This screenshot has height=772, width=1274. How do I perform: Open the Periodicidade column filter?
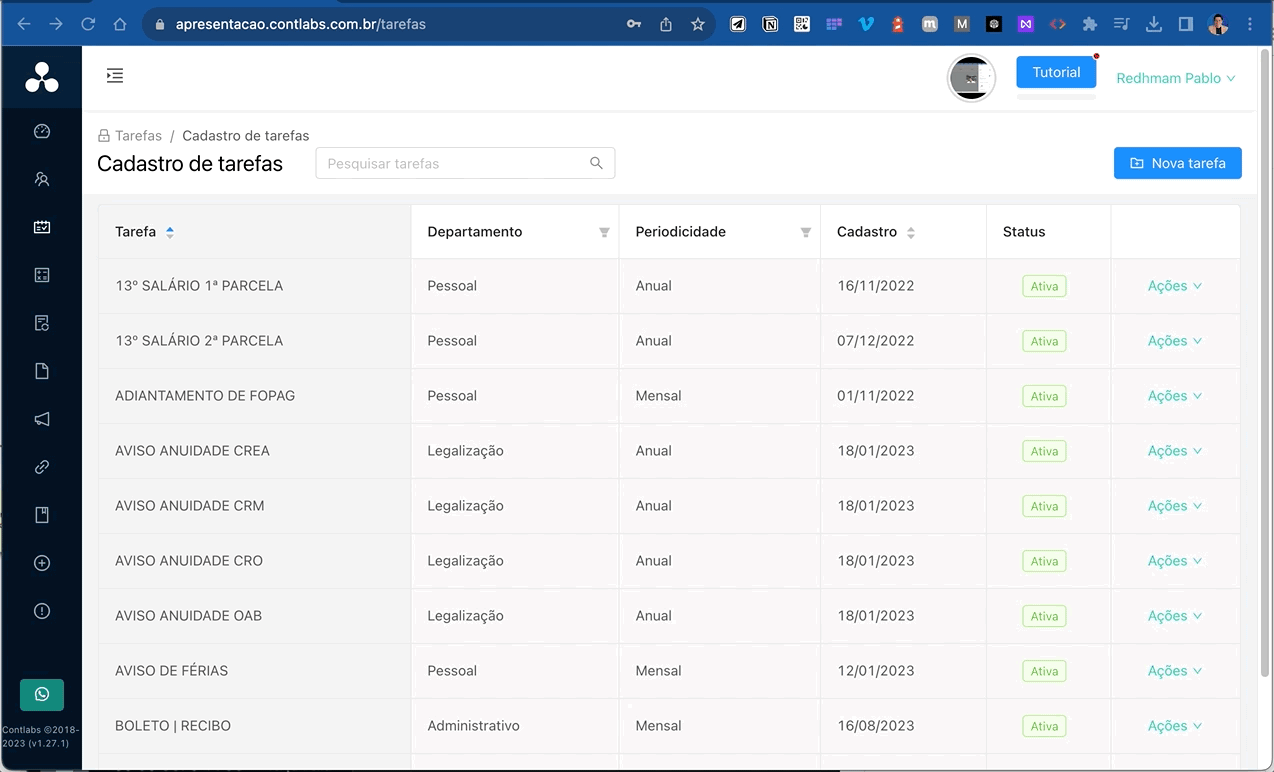[805, 232]
